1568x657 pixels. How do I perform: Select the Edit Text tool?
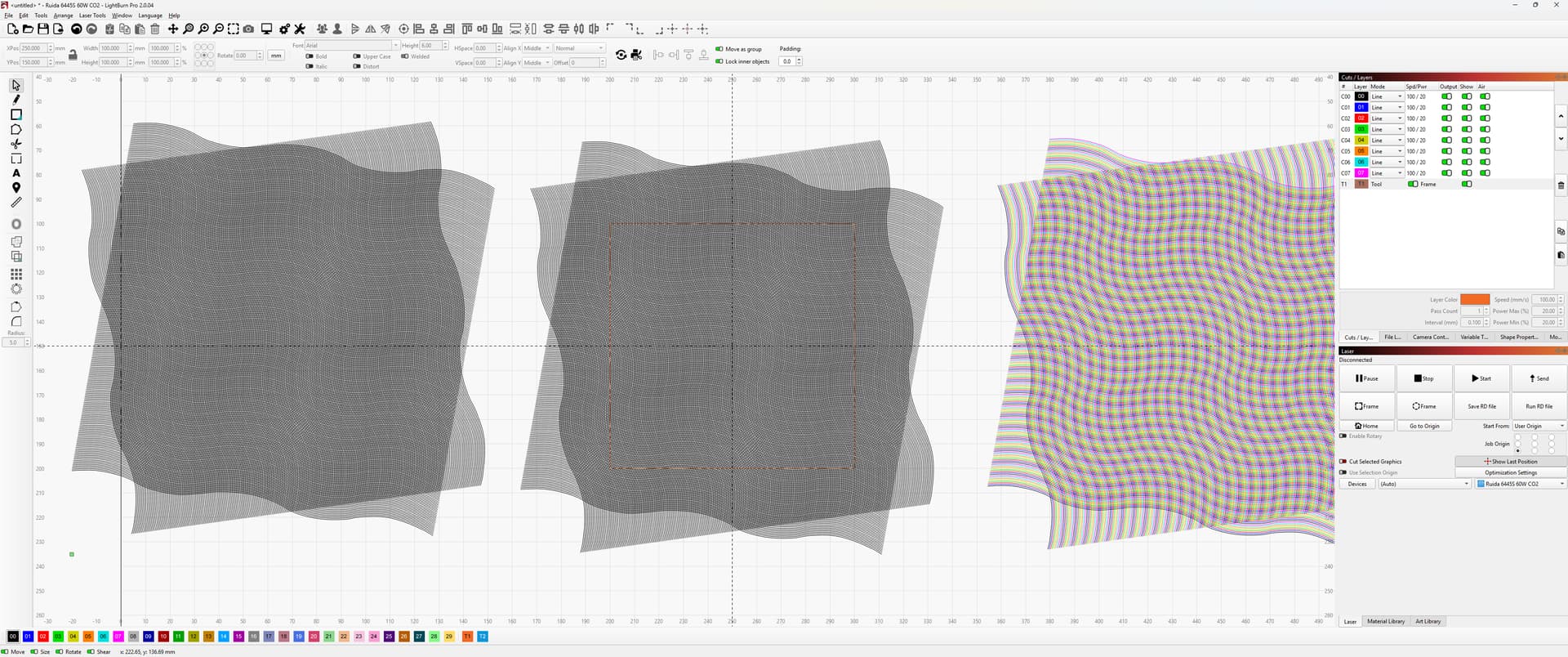pyautogui.click(x=16, y=173)
